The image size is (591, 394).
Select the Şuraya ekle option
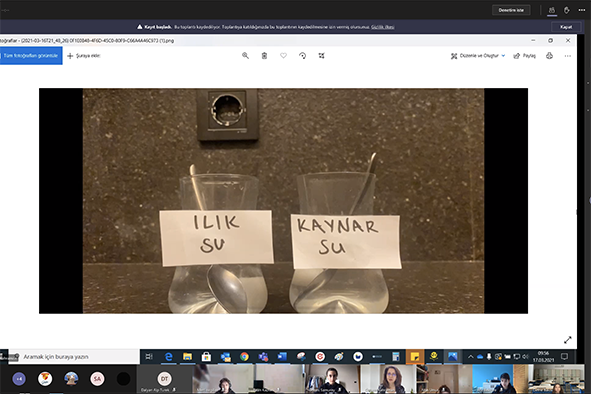84,56
